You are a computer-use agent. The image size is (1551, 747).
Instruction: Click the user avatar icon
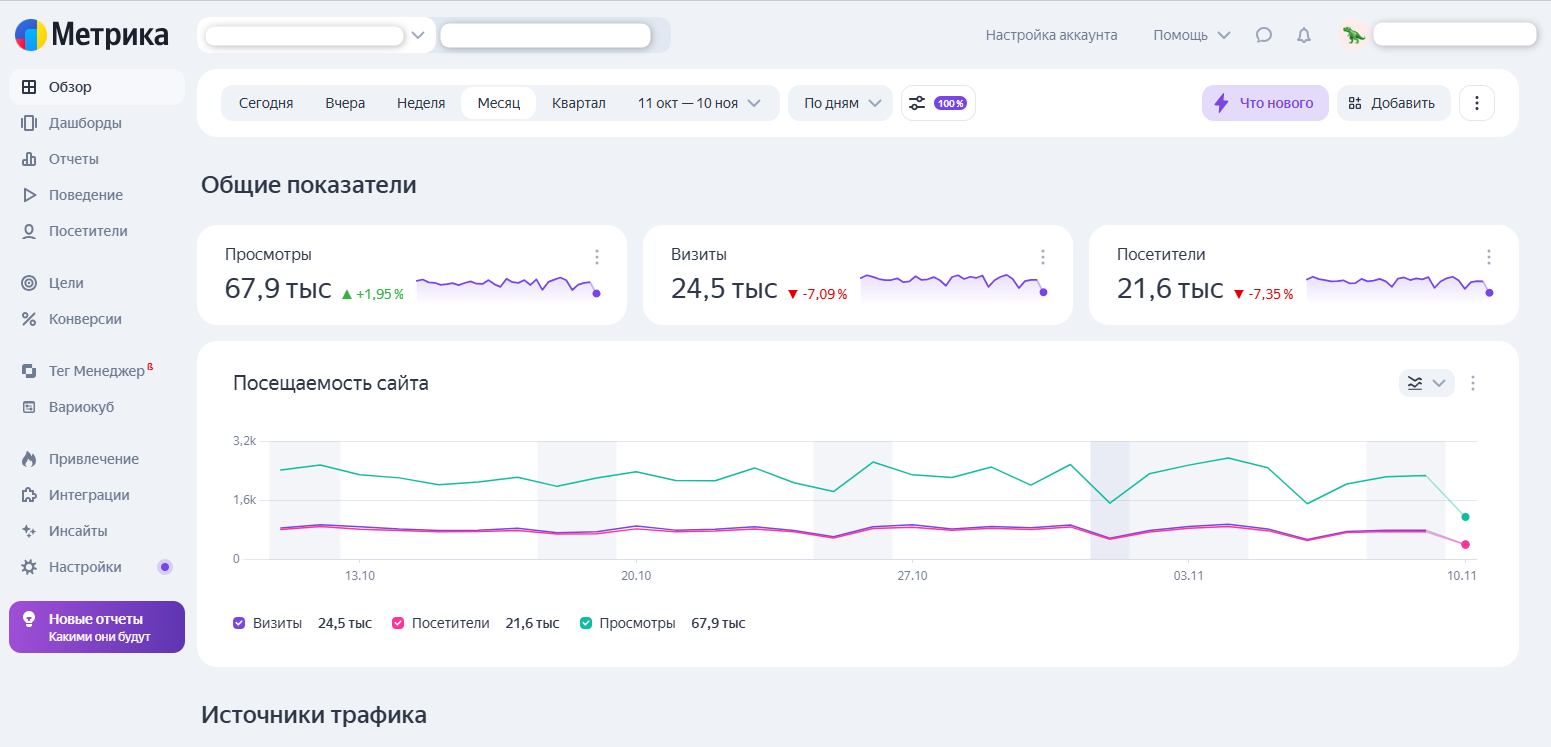[1354, 35]
